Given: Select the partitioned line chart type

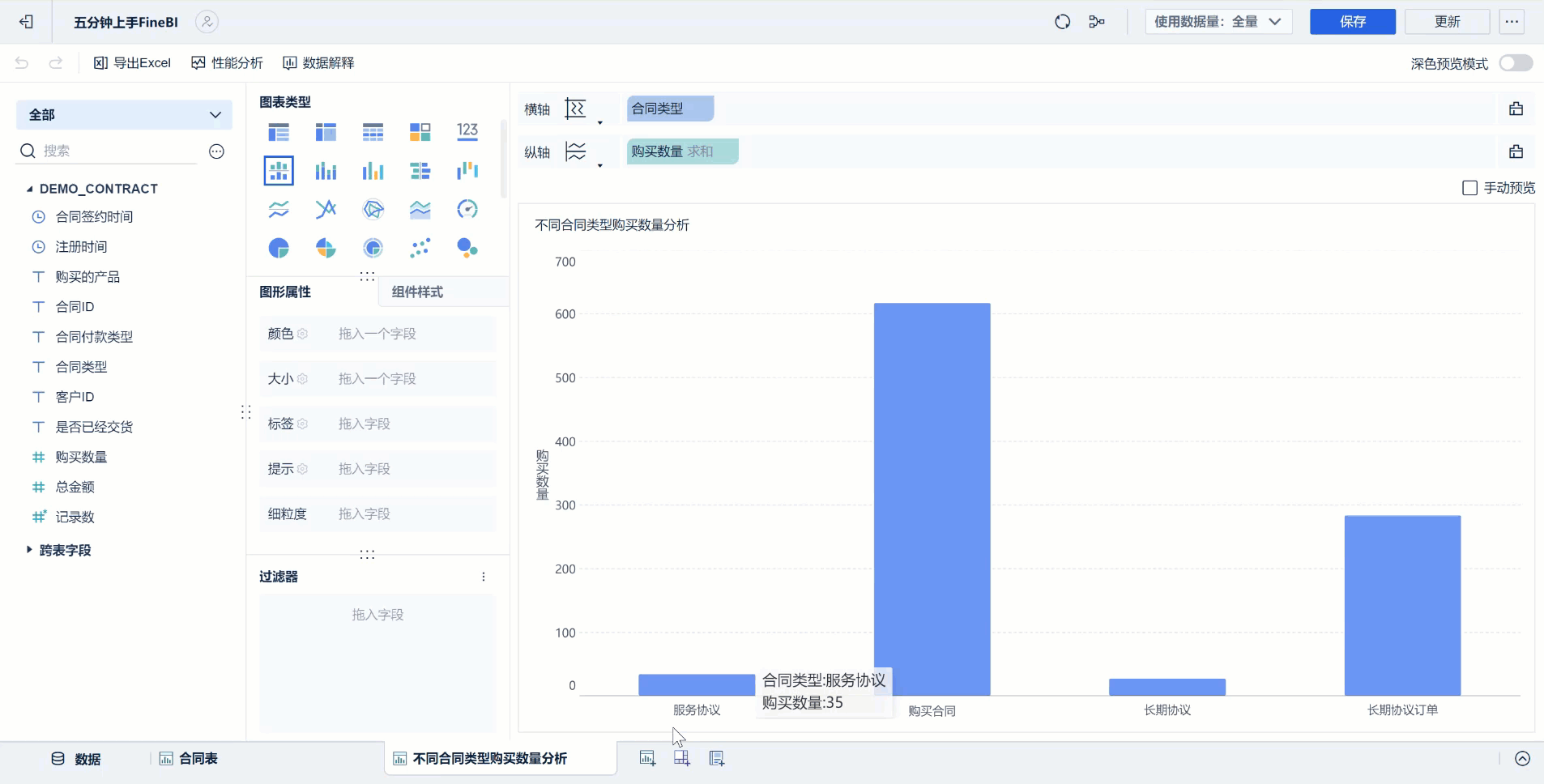Looking at the screenshot, I should 279,210.
